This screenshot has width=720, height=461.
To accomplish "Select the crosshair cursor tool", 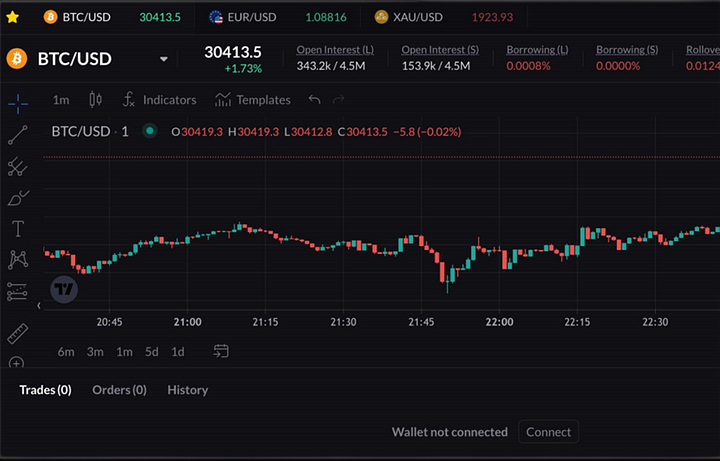I will (x=18, y=103).
